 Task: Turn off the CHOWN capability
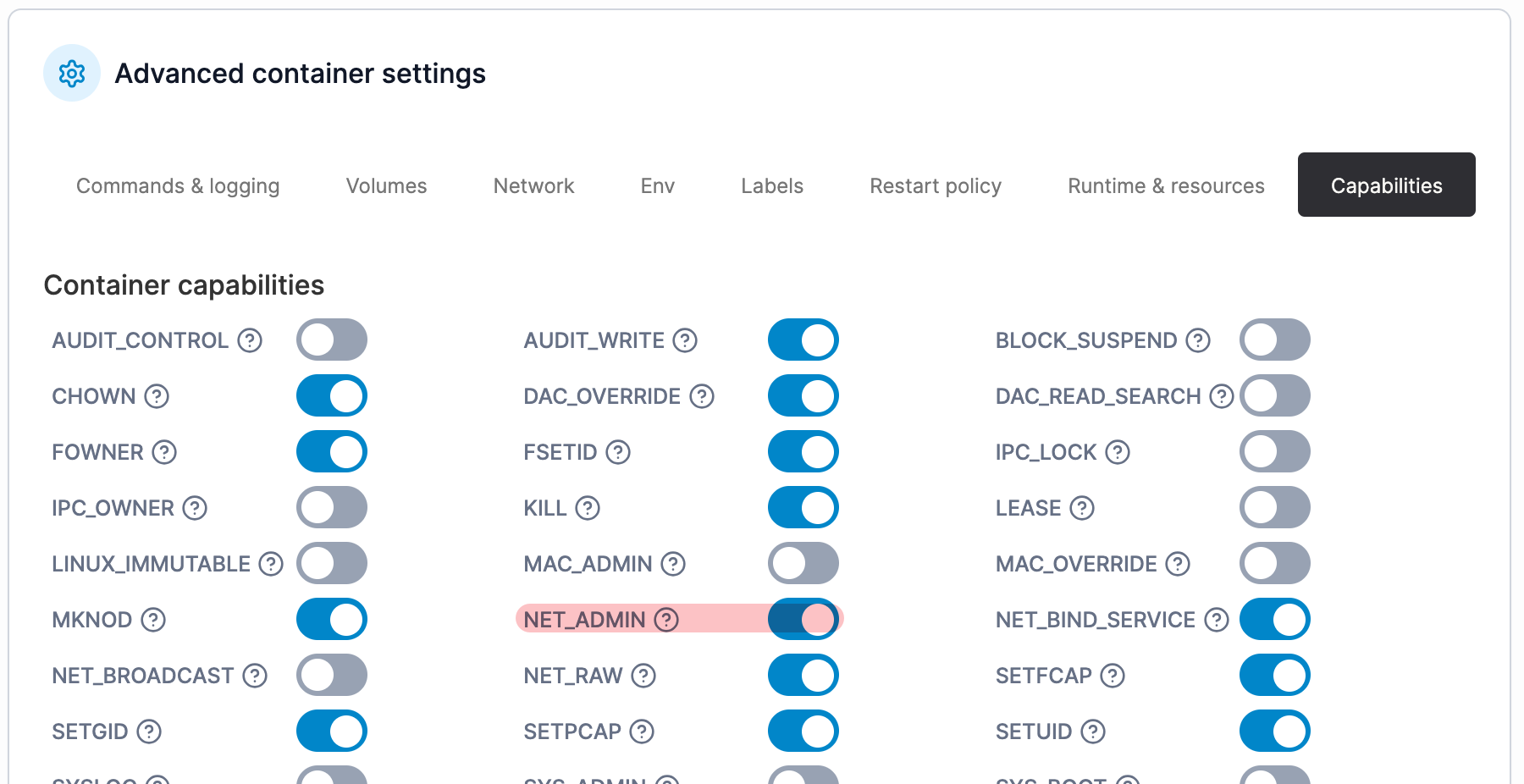point(331,395)
